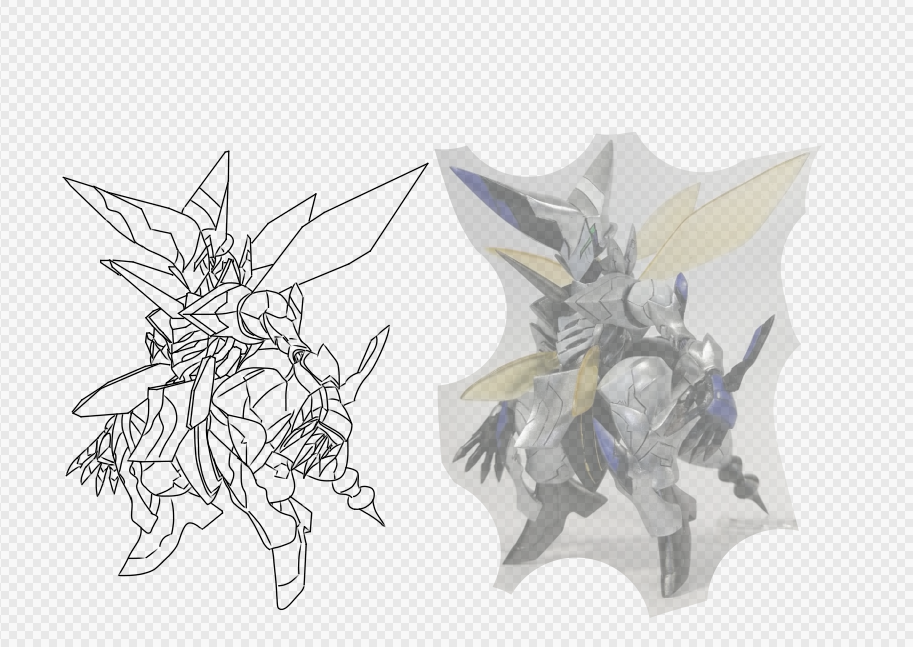Click the line-art robot's right foot
The image size is (913, 647).
click(x=290, y=590)
